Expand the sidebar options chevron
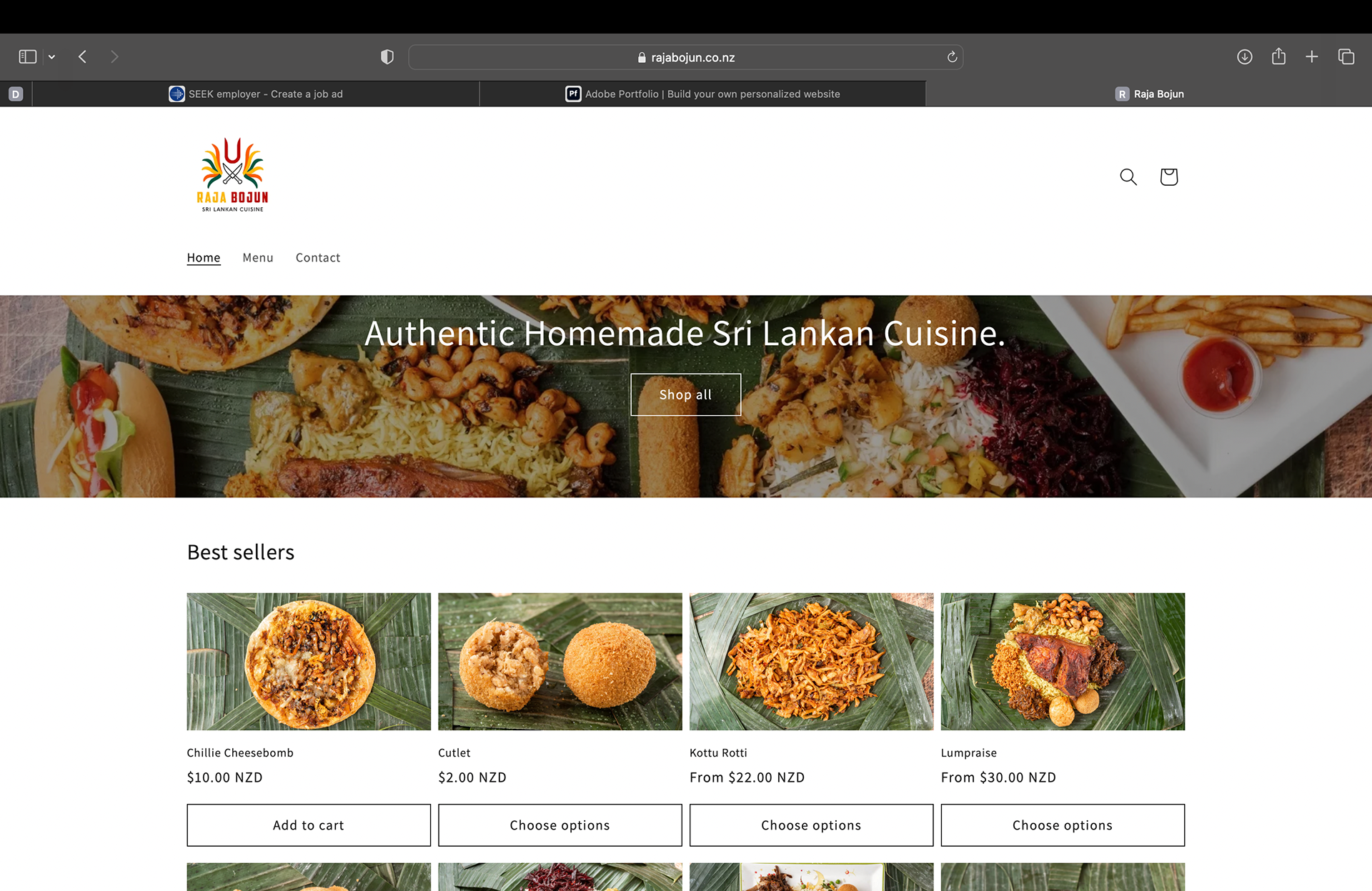1372x891 pixels. 51,57
